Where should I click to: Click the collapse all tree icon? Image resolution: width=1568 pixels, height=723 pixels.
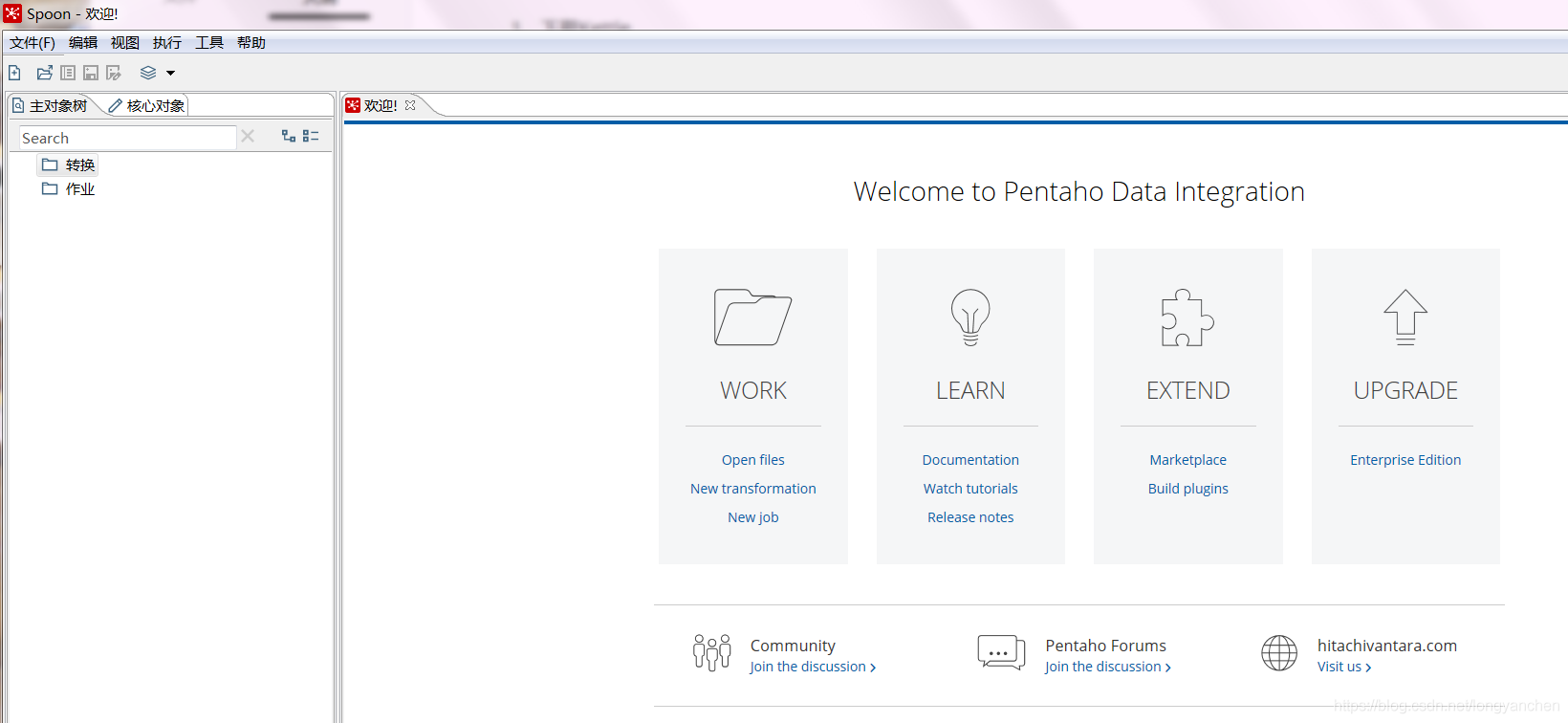[311, 136]
